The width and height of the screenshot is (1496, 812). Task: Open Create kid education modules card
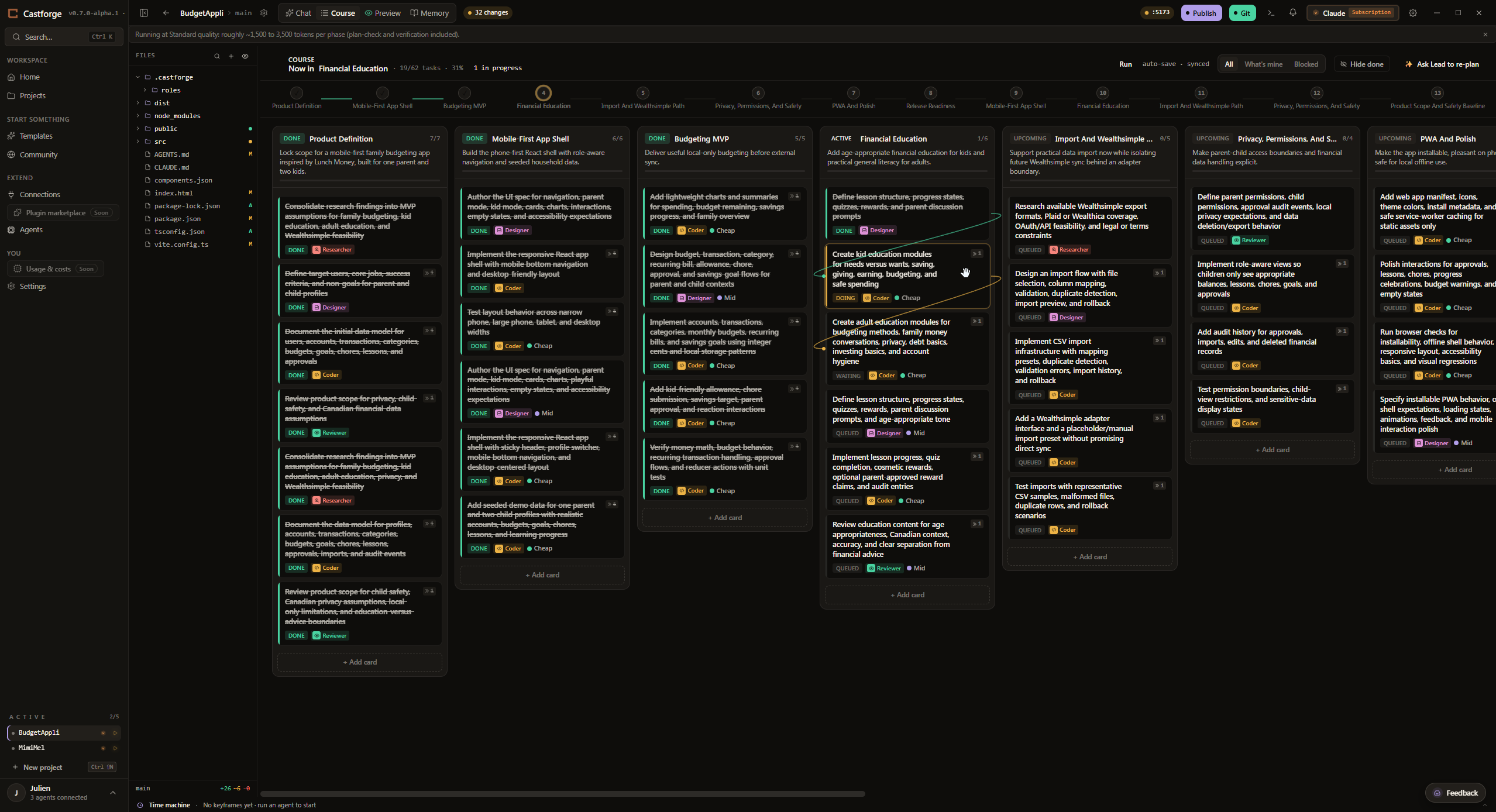[x=907, y=276]
